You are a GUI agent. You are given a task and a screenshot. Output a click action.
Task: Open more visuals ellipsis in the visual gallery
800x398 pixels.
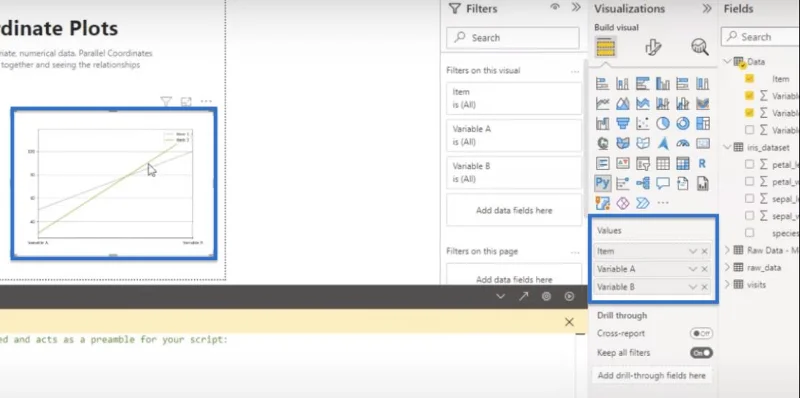(663, 203)
